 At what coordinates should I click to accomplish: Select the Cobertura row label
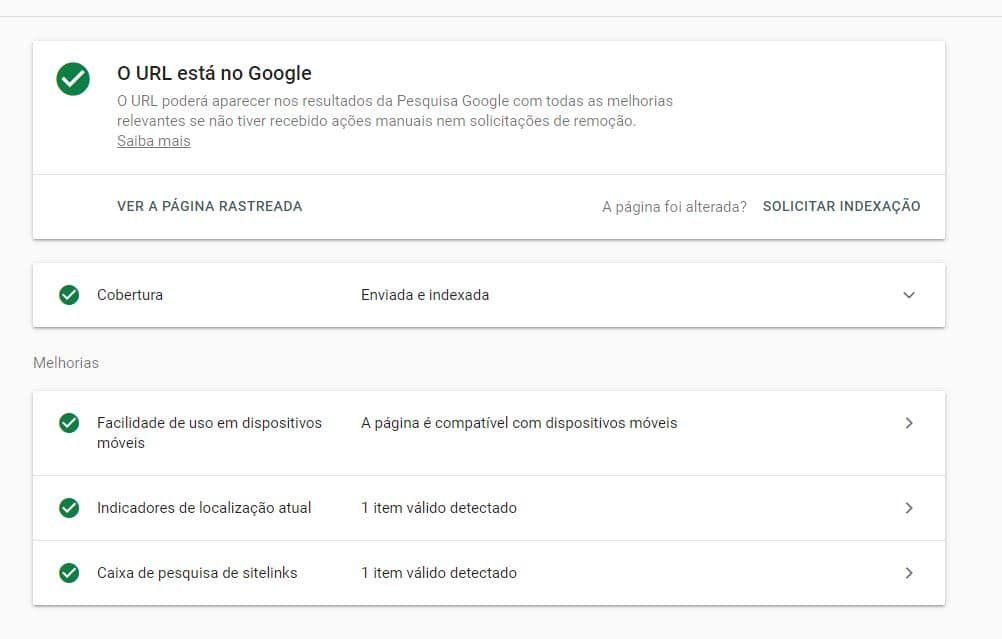point(130,295)
